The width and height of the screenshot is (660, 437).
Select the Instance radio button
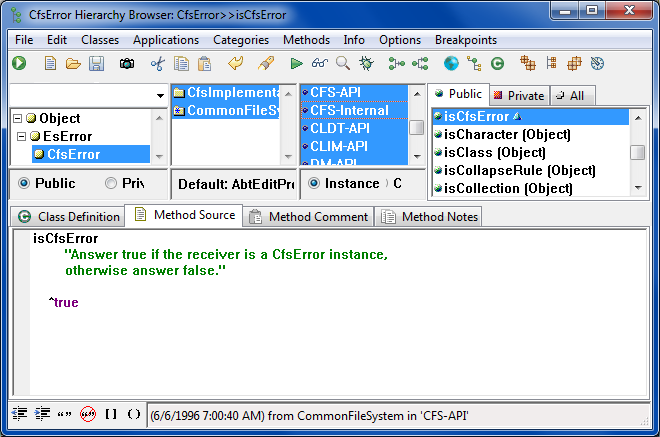click(314, 184)
